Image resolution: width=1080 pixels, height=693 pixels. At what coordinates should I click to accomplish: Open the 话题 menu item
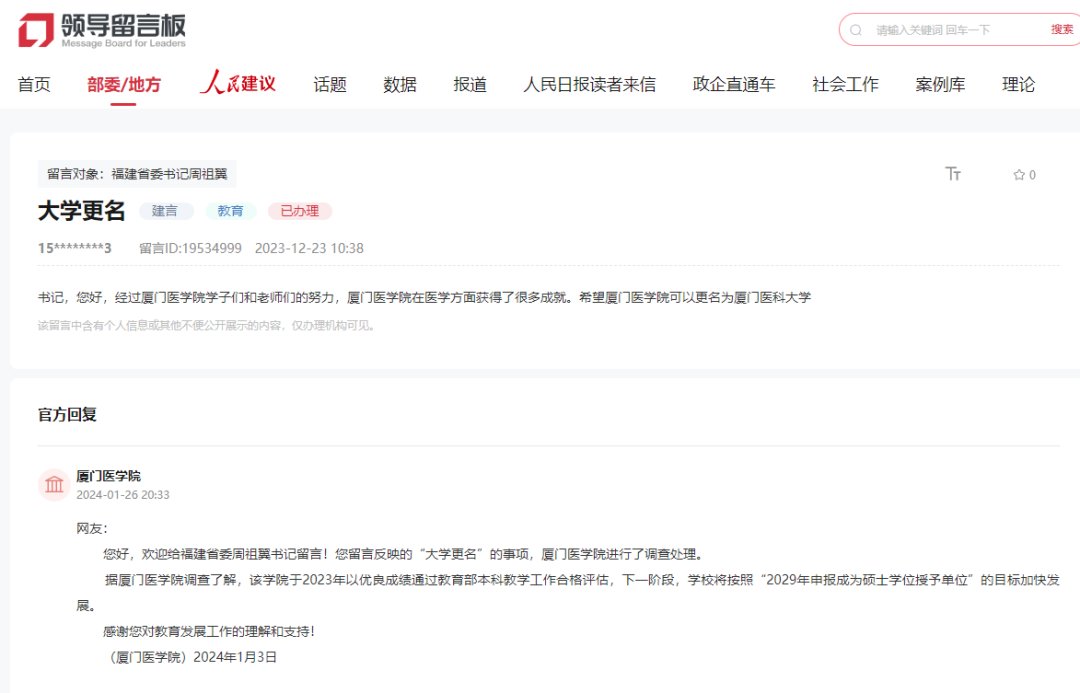[330, 84]
